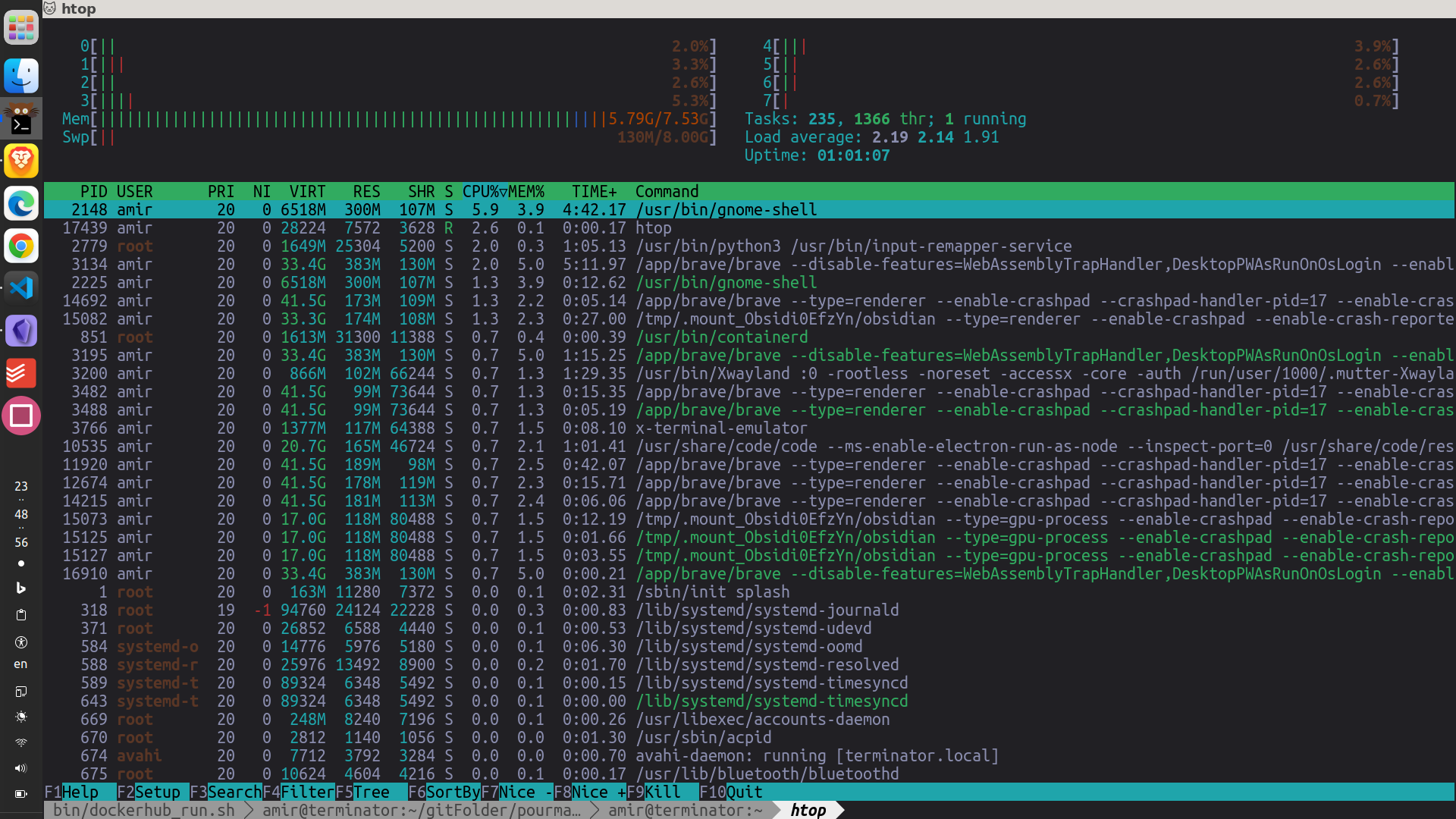Select the bluetoothd process row

pyautogui.click(x=749, y=774)
